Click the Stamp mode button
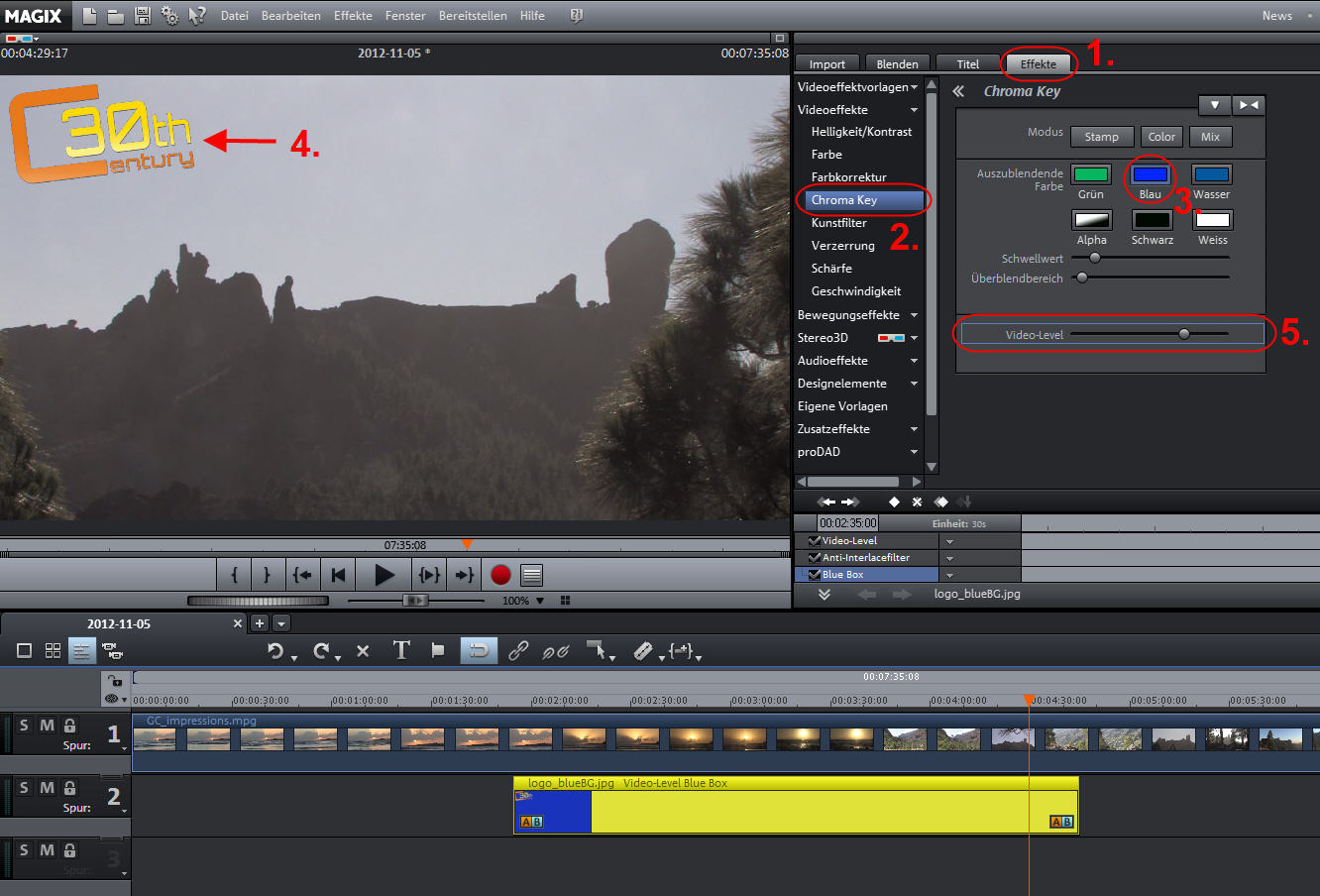Screen dimensions: 1320x896 (1101, 137)
